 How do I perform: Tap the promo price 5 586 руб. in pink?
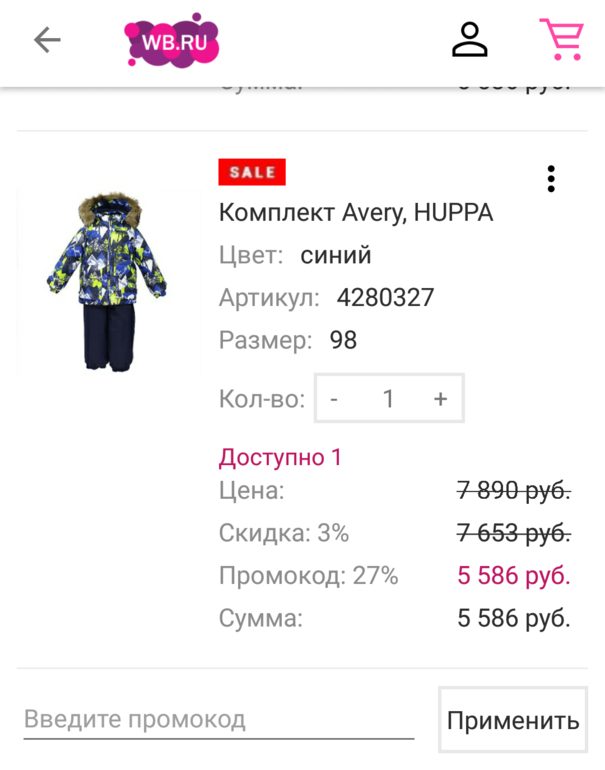514,575
